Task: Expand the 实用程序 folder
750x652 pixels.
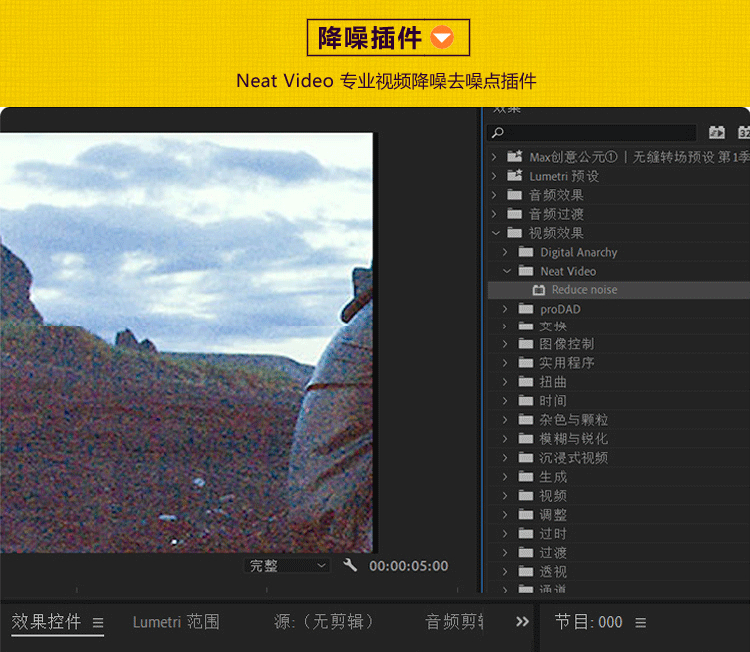Action: (505, 363)
